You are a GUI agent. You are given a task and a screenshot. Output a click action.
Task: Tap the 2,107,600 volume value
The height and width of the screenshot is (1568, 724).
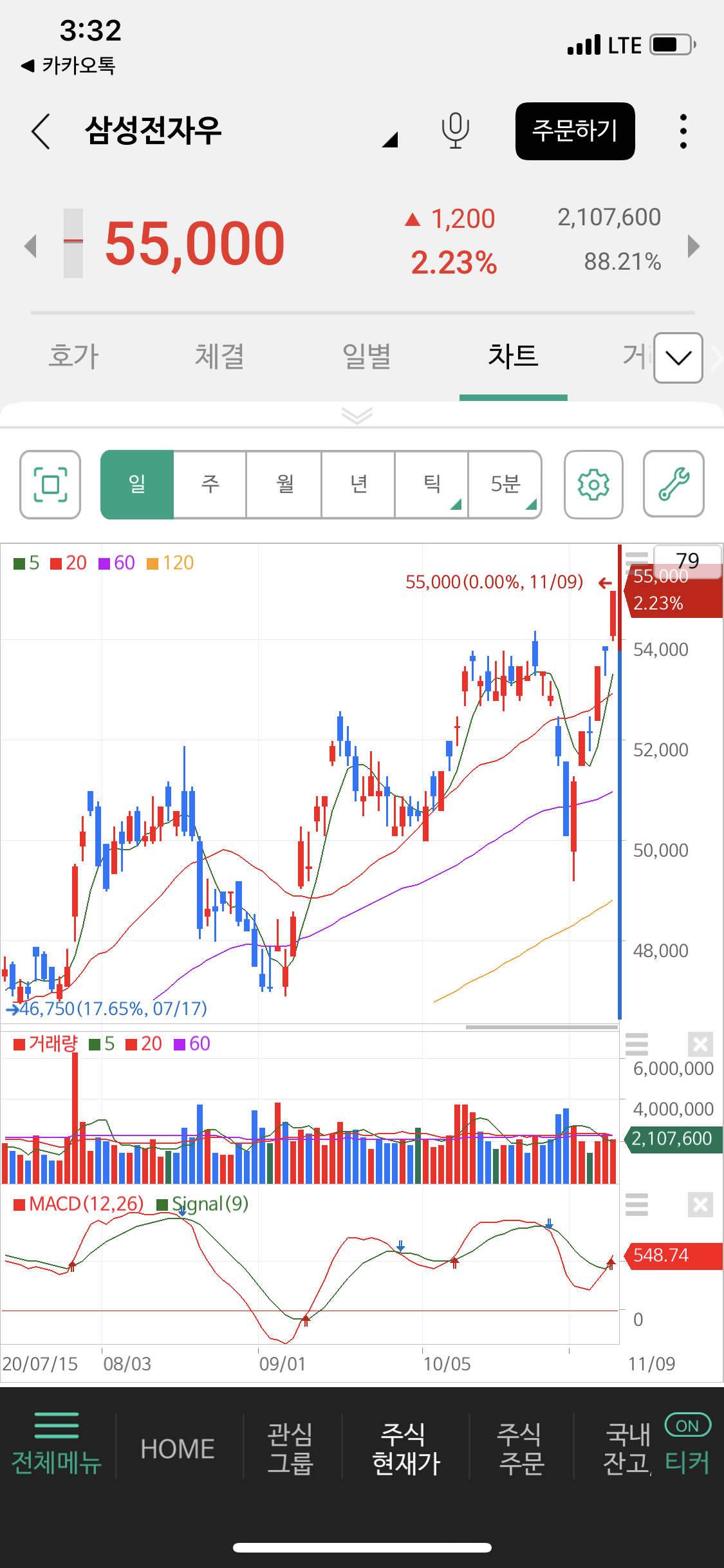click(609, 218)
